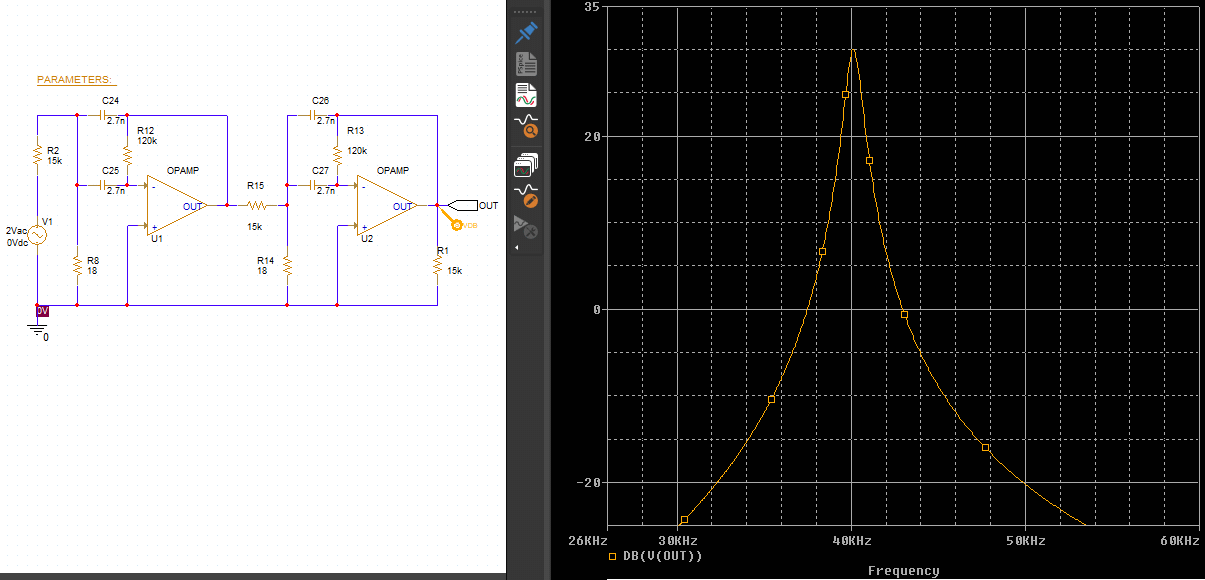This screenshot has width=1205, height=580.
Task: Click the Frequency axis title
Action: 903,571
